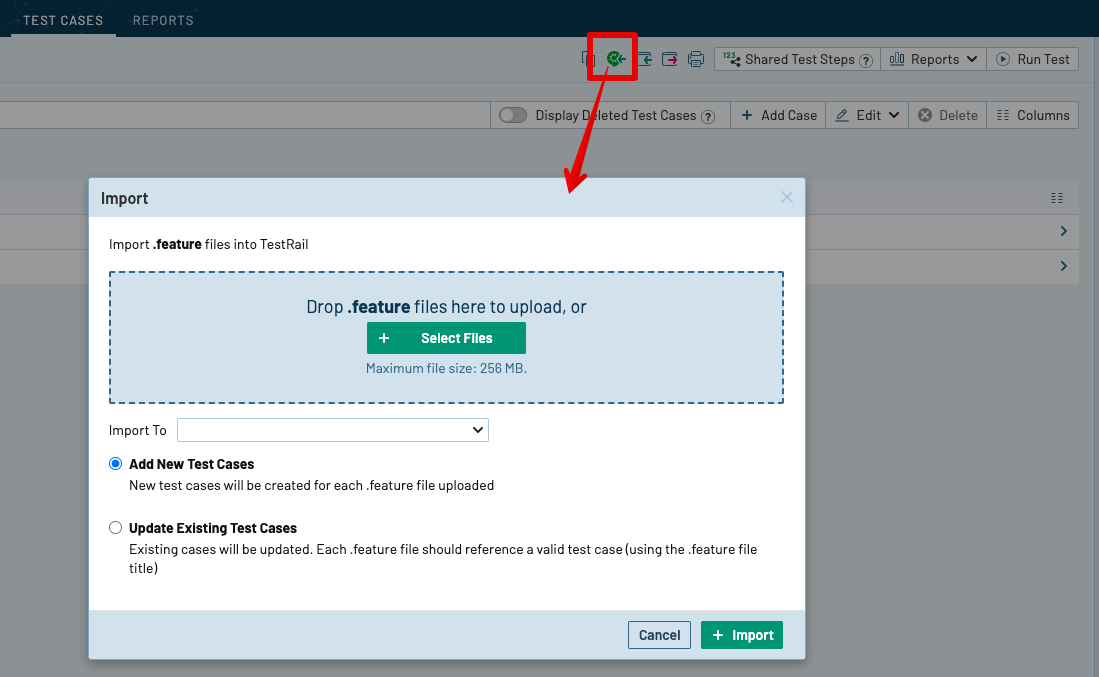Viewport: 1099px width, 677px height.
Task: Open the Reports dropdown
Action: pyautogui.click(x=934, y=60)
